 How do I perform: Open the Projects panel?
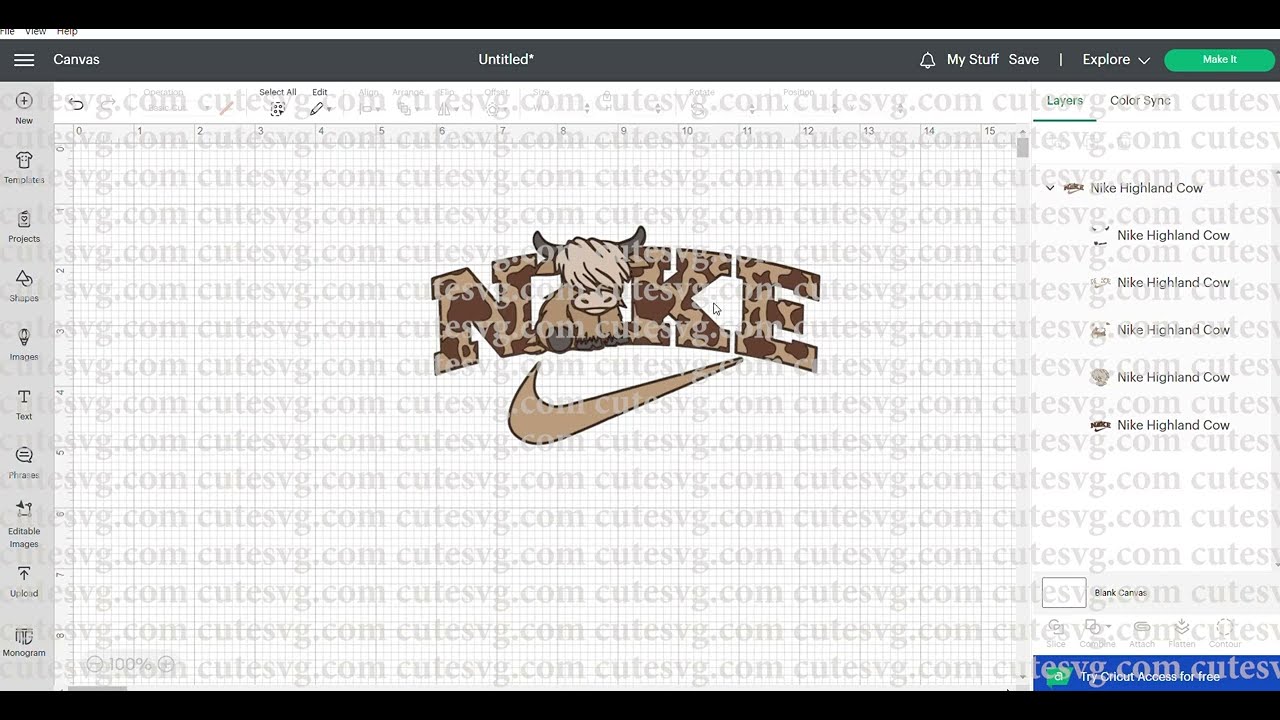24,226
